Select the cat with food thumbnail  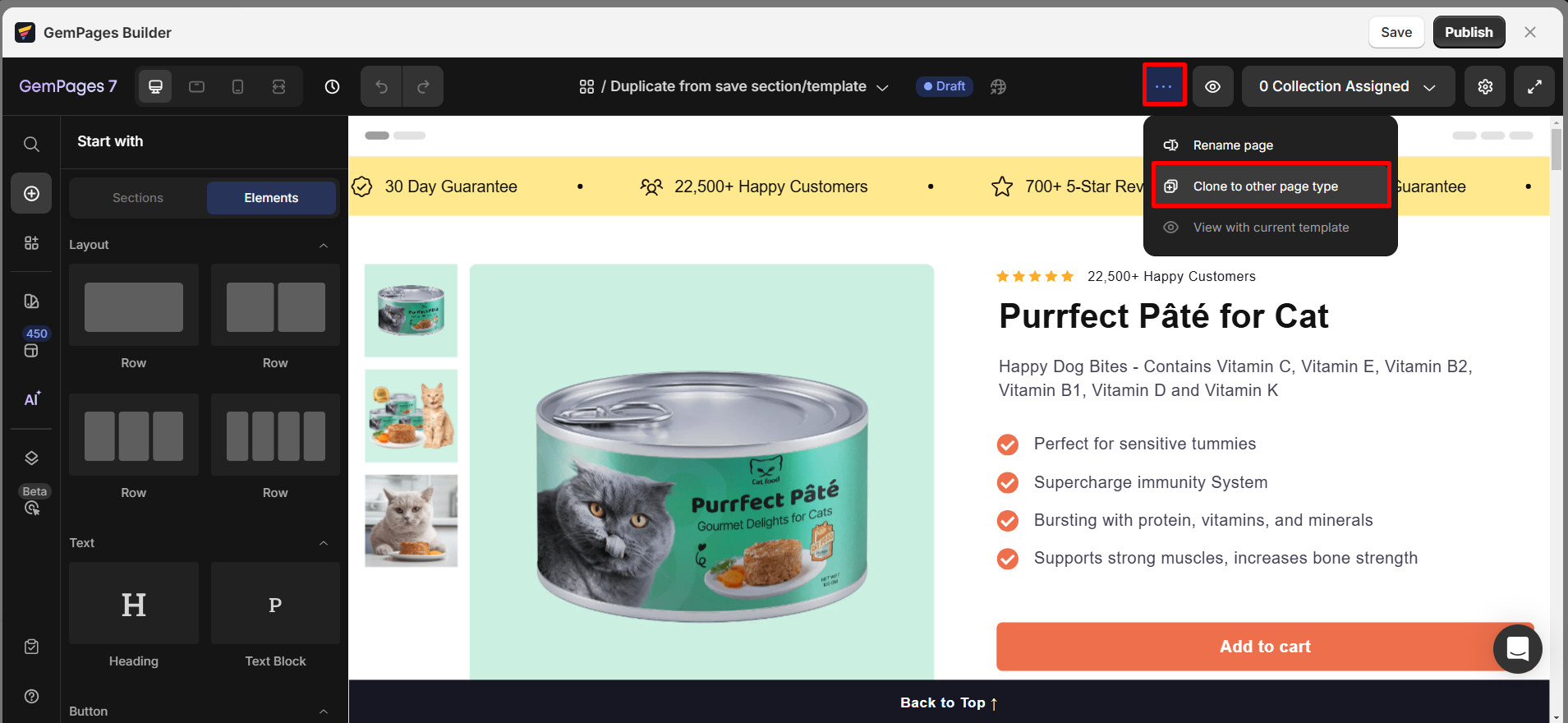pyautogui.click(x=412, y=521)
